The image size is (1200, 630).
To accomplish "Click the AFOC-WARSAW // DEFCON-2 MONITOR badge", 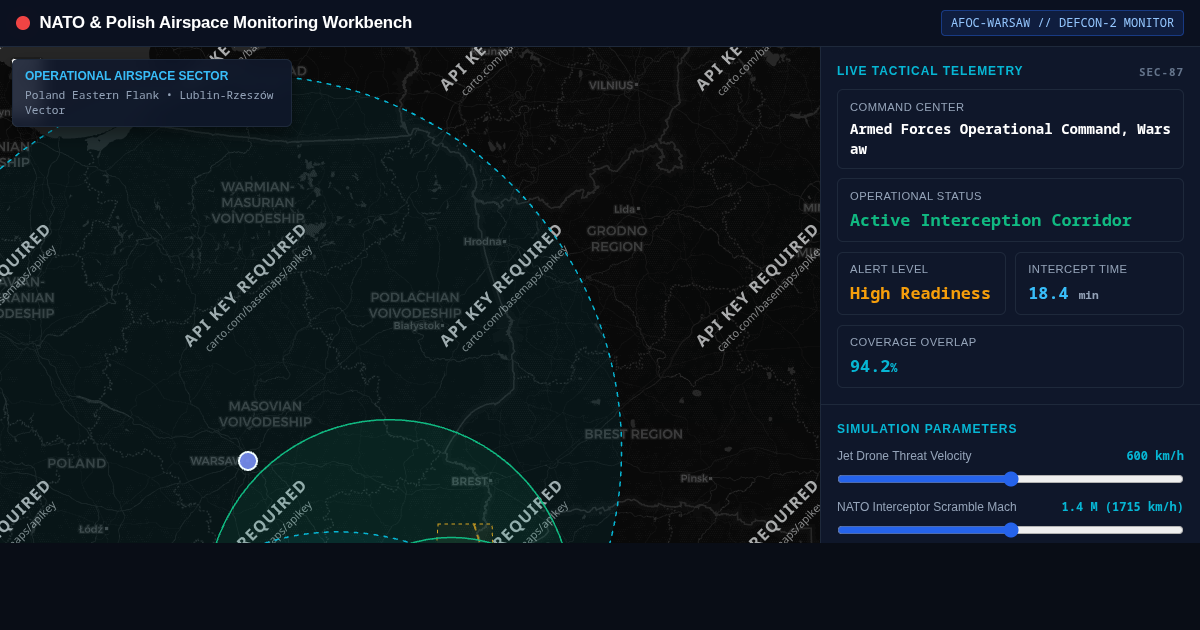I will 1062,23.
